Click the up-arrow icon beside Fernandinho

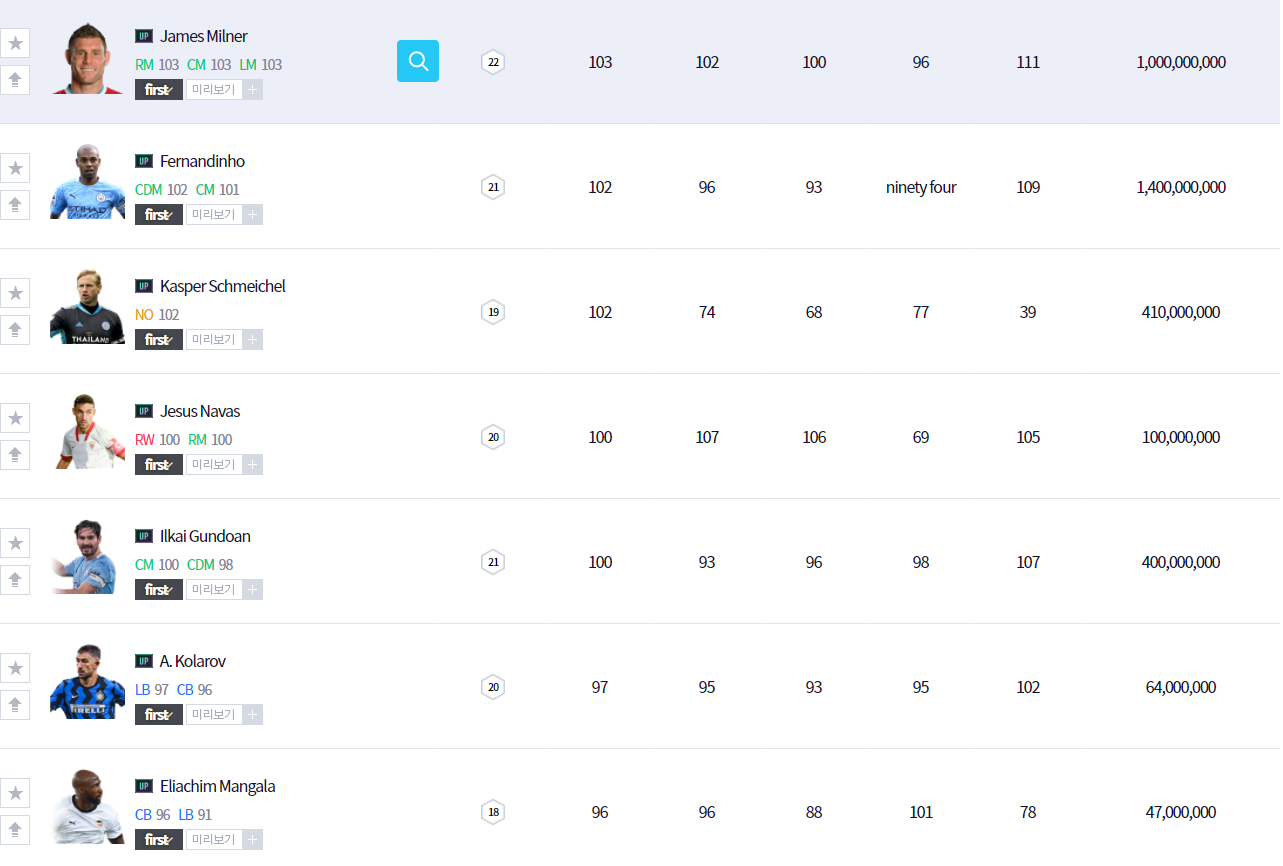15,205
